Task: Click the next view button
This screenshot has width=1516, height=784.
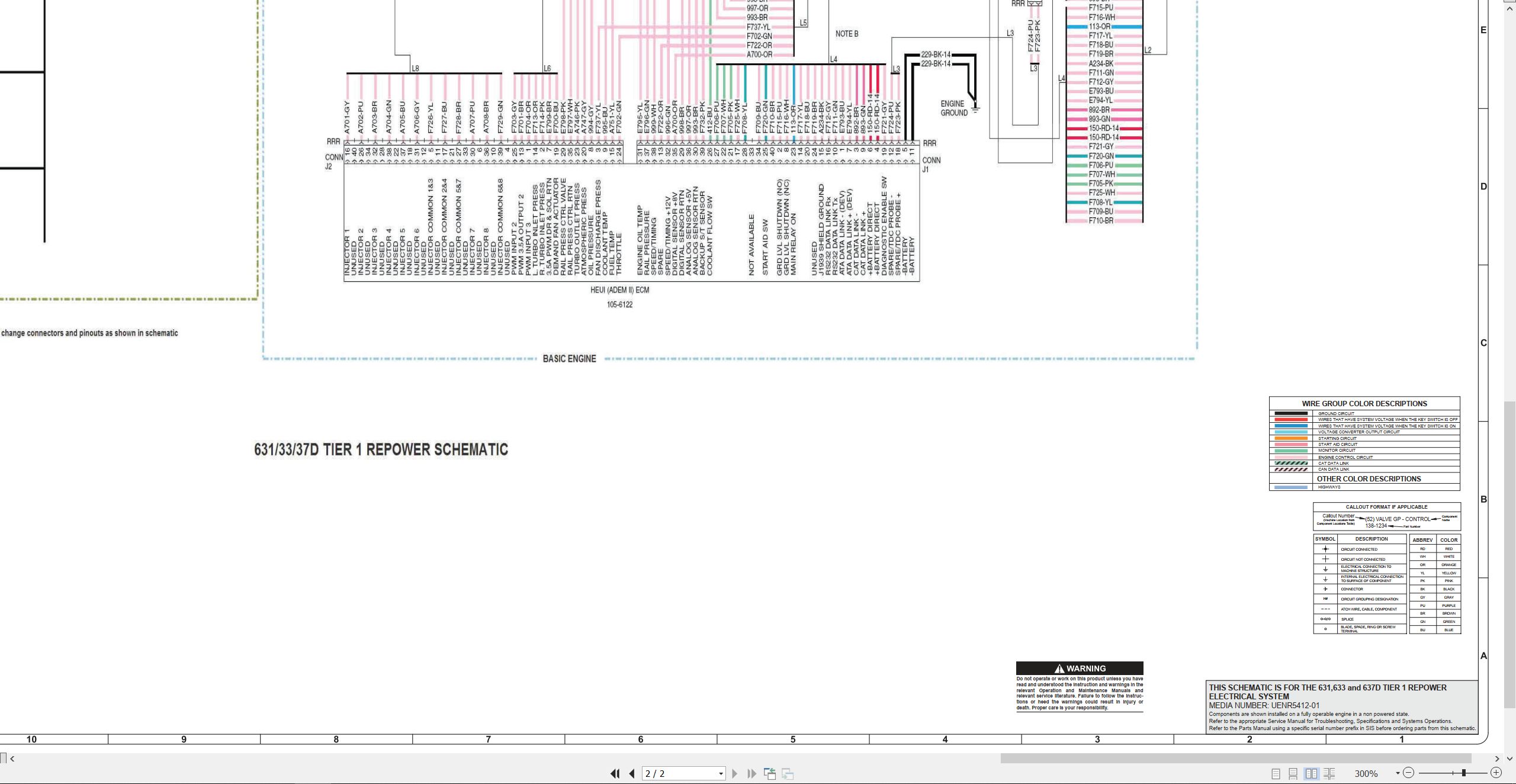Action: click(x=788, y=773)
